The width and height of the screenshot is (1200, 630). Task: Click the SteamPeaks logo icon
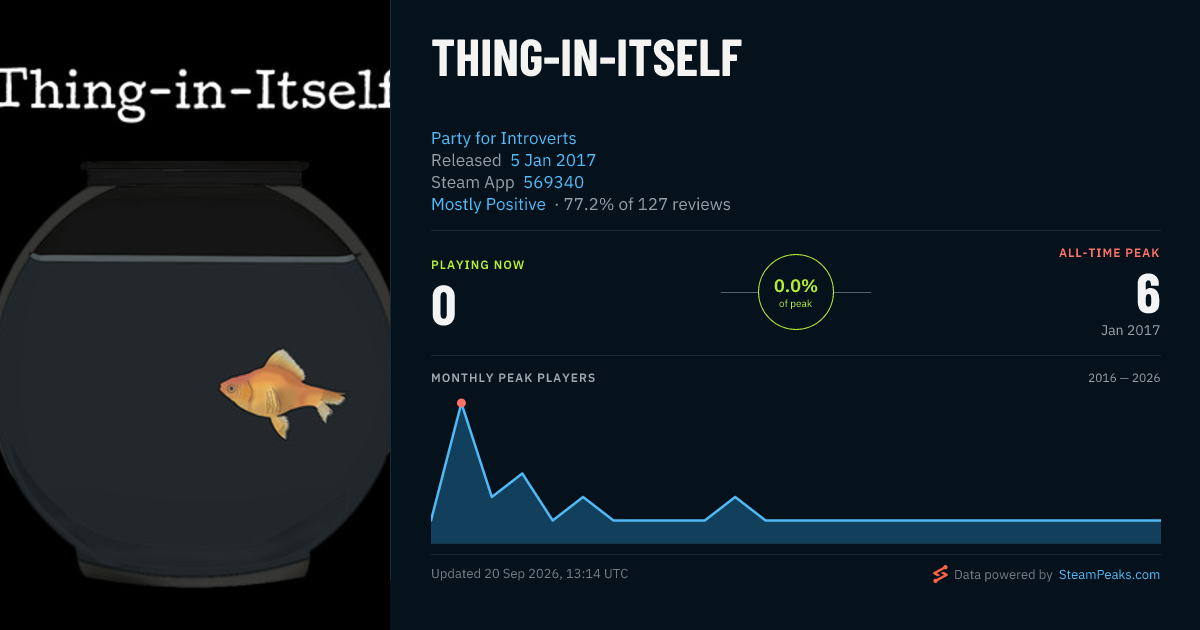(940, 574)
